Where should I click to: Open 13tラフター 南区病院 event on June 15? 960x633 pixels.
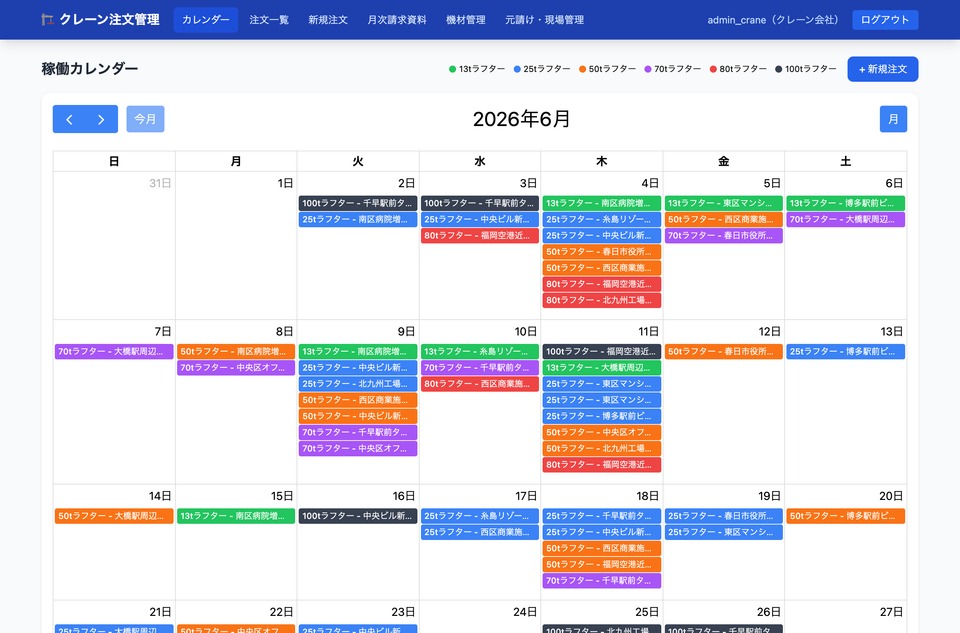[236, 516]
